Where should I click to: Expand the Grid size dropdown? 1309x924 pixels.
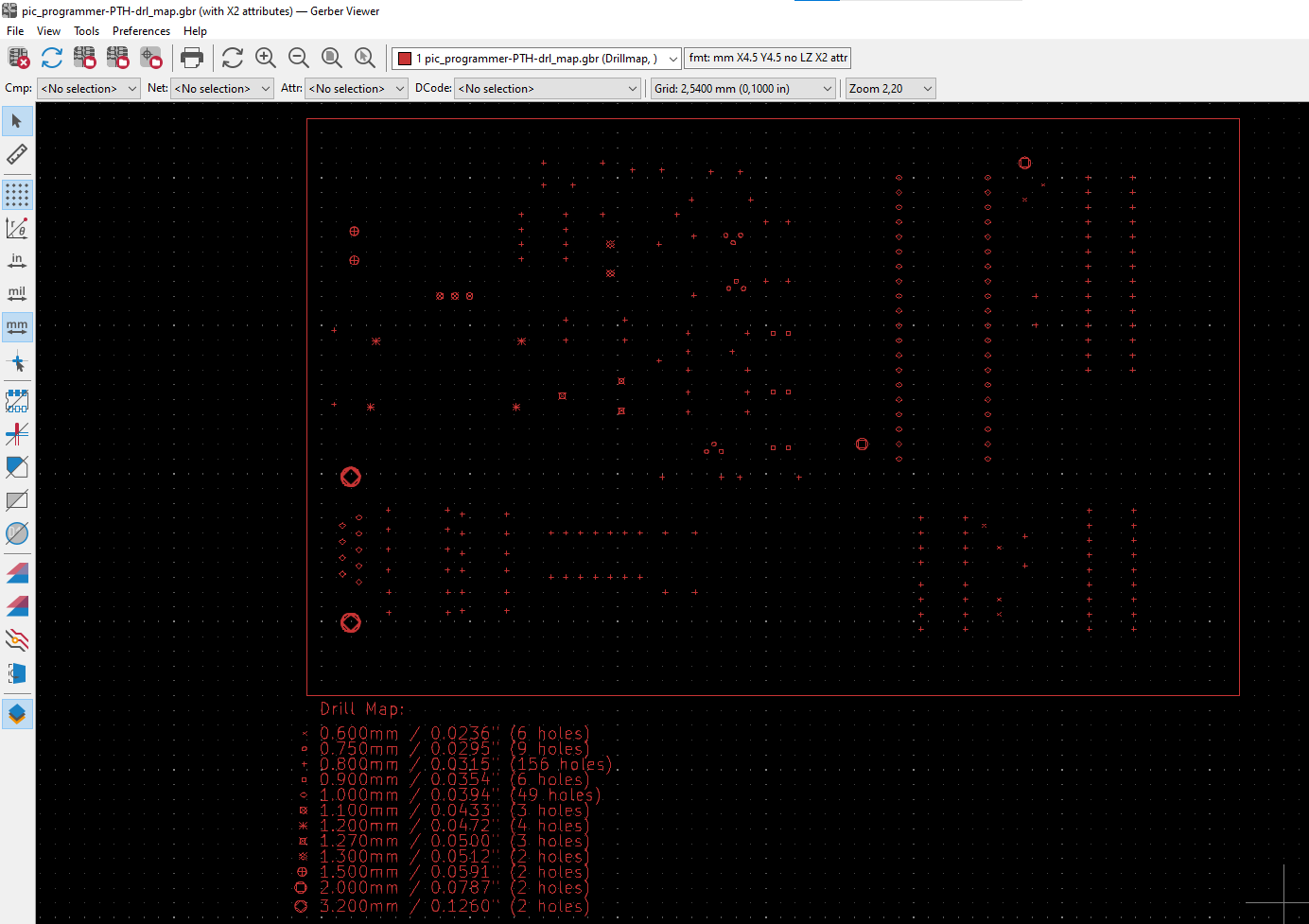[744, 88]
